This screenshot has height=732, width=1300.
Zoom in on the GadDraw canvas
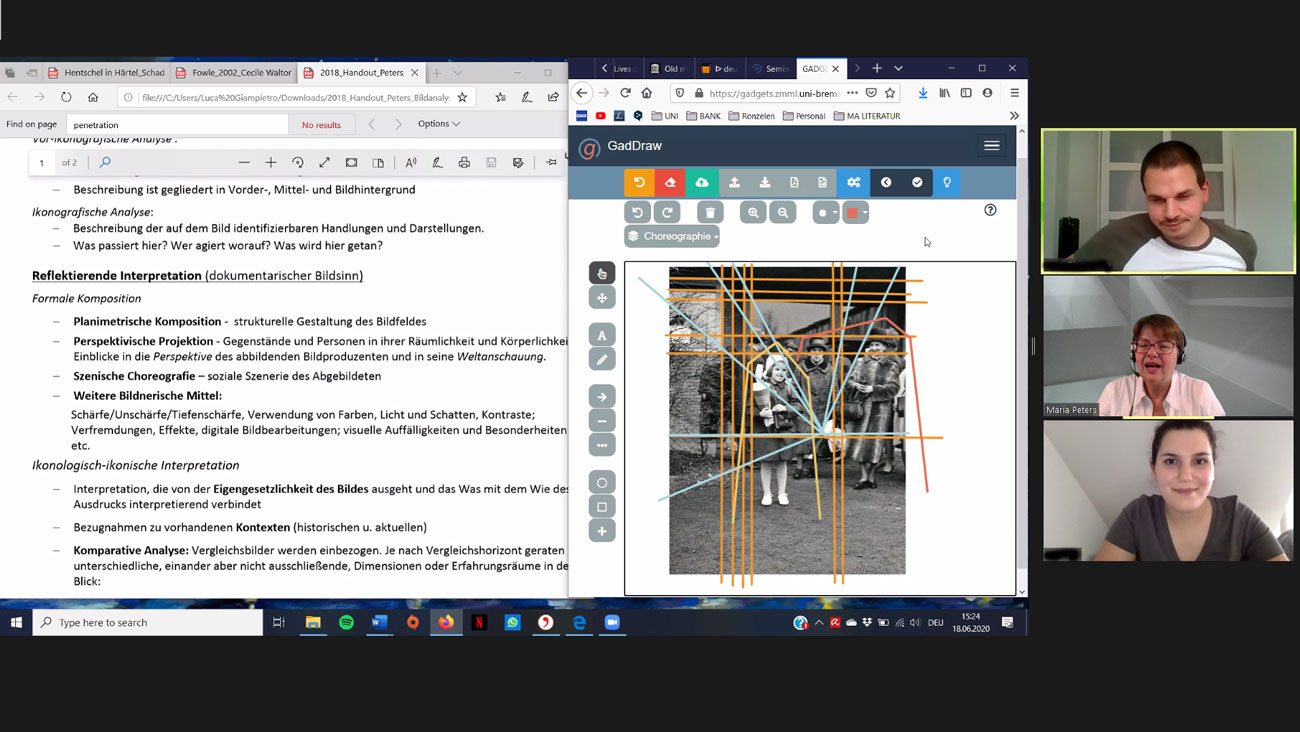(x=753, y=212)
